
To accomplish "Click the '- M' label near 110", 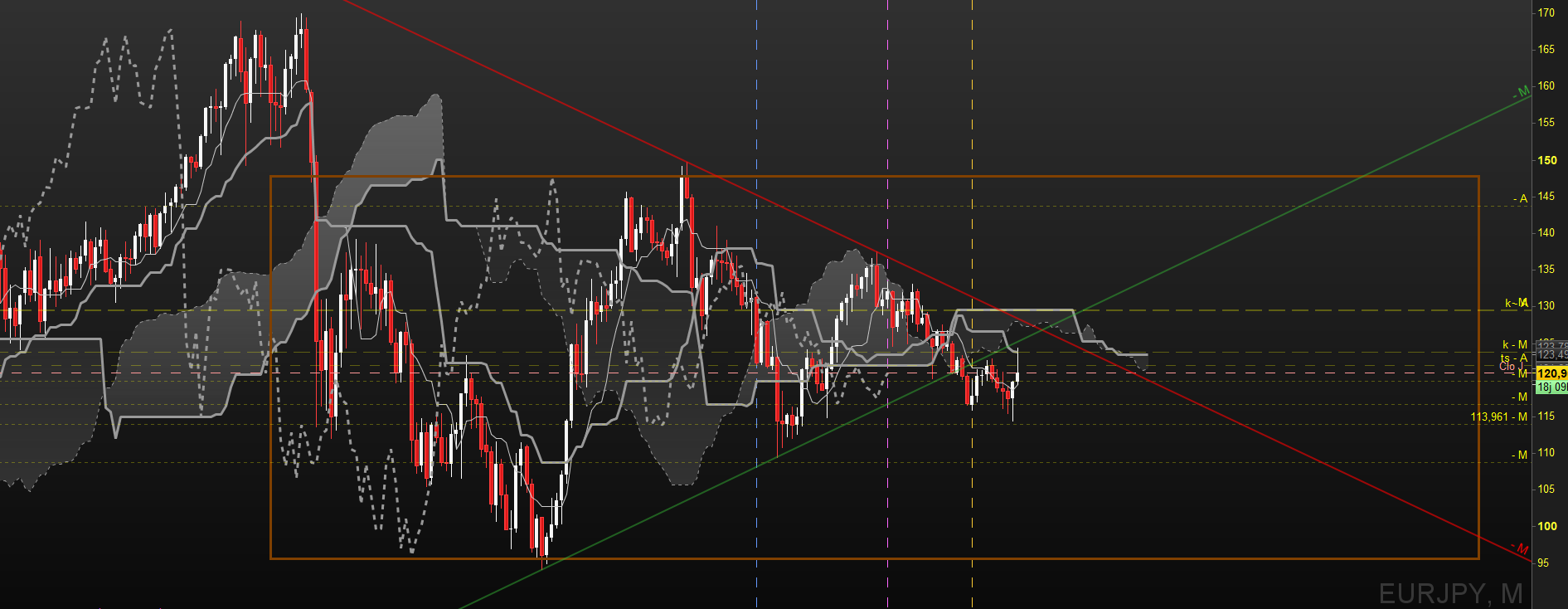I will (1519, 455).
